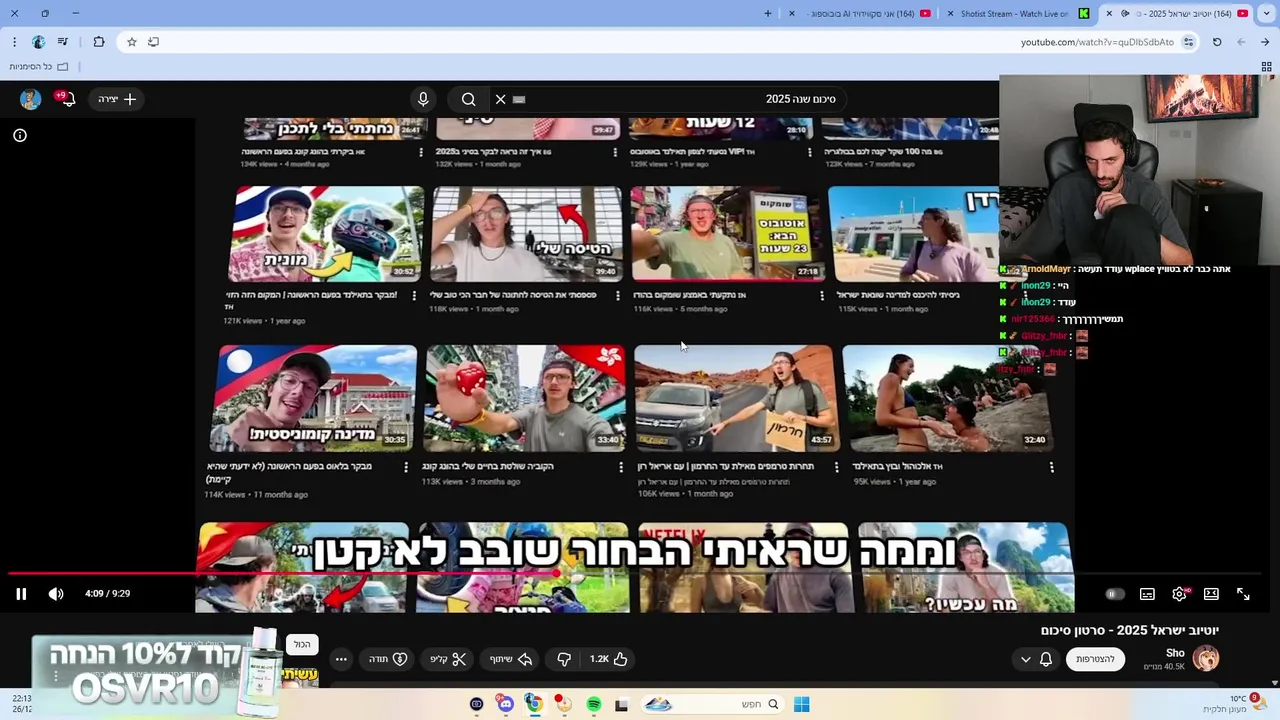Open 'כל הסימניות' bookmarks folder
Viewport: 1280px width, 720px height.
(38, 67)
